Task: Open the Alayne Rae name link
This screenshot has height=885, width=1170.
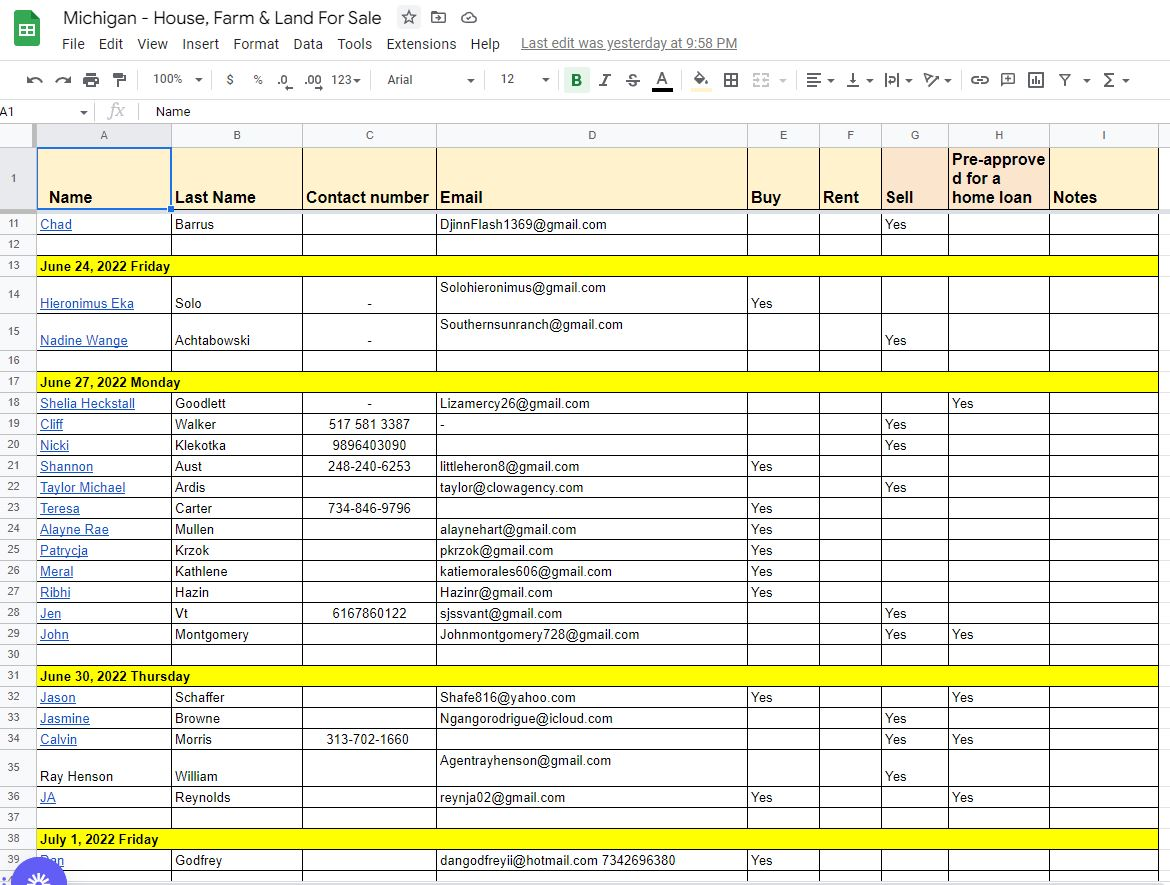Action: pyautogui.click(x=75, y=529)
